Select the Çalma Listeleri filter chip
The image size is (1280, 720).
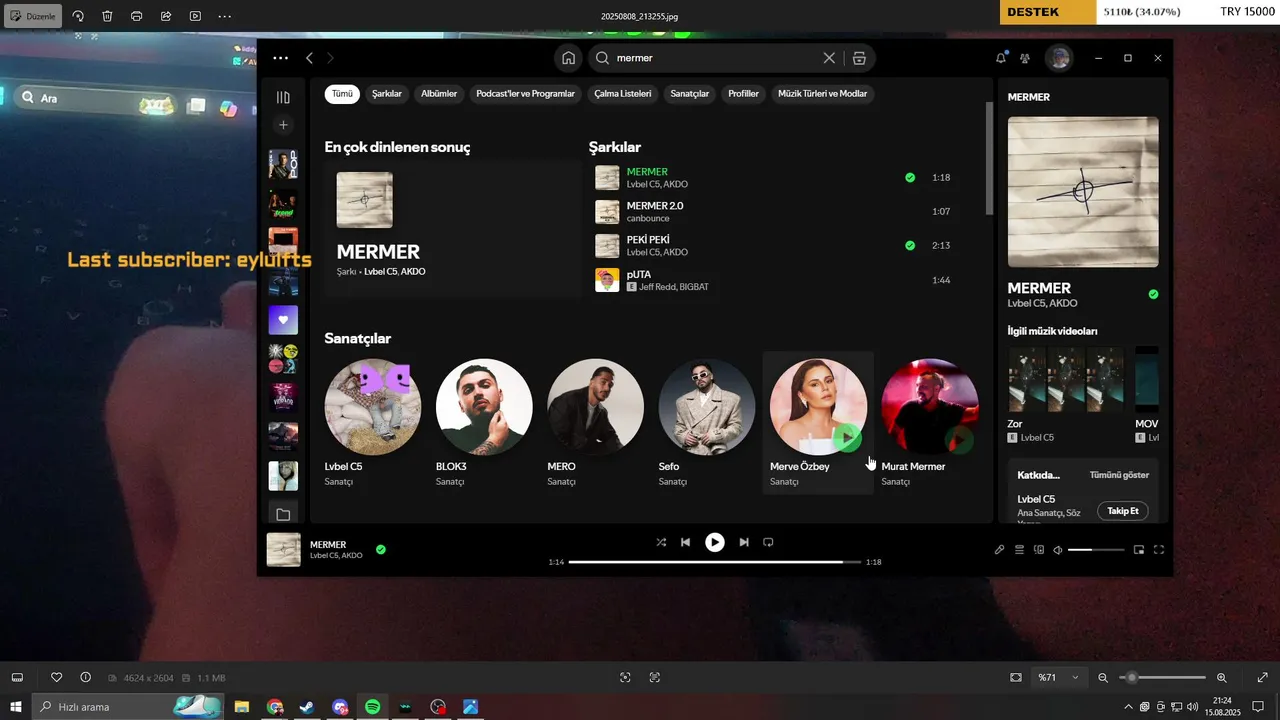click(x=623, y=94)
